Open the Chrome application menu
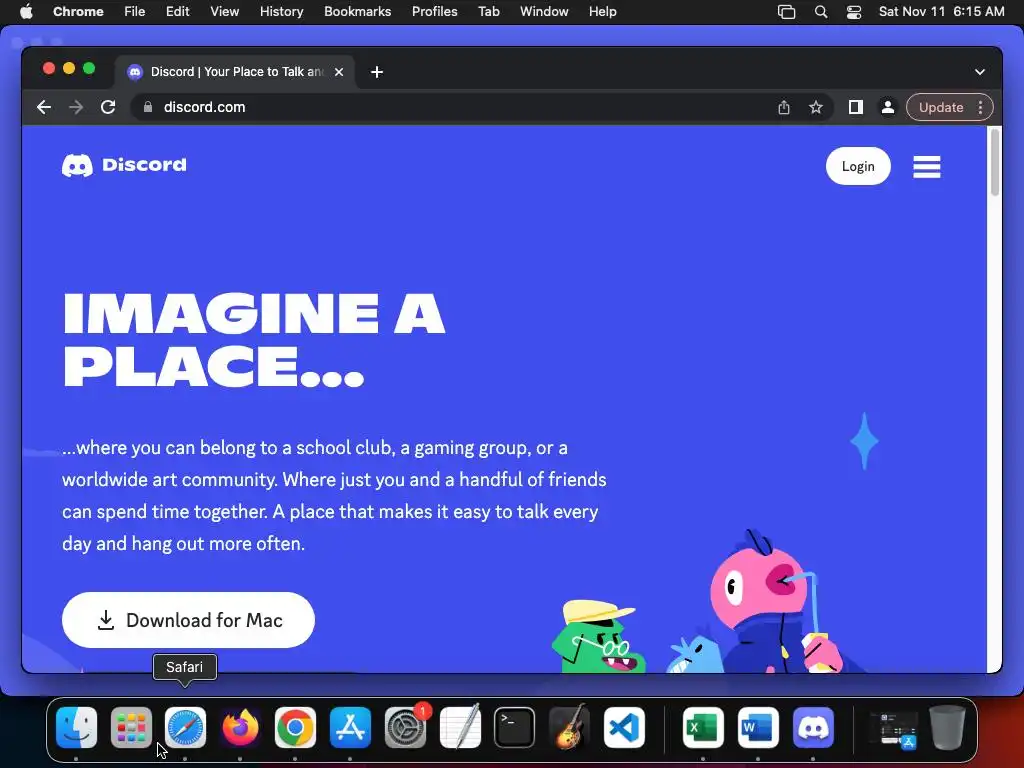This screenshot has height=768, width=1024. point(78,11)
